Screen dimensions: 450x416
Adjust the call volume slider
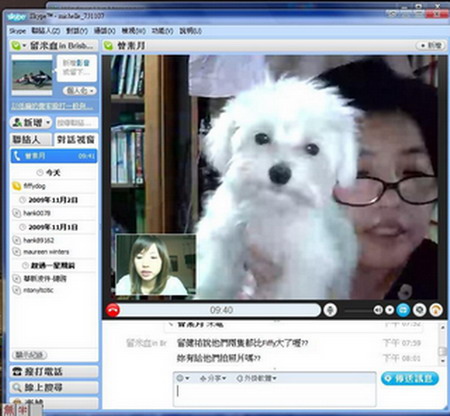[358, 311]
